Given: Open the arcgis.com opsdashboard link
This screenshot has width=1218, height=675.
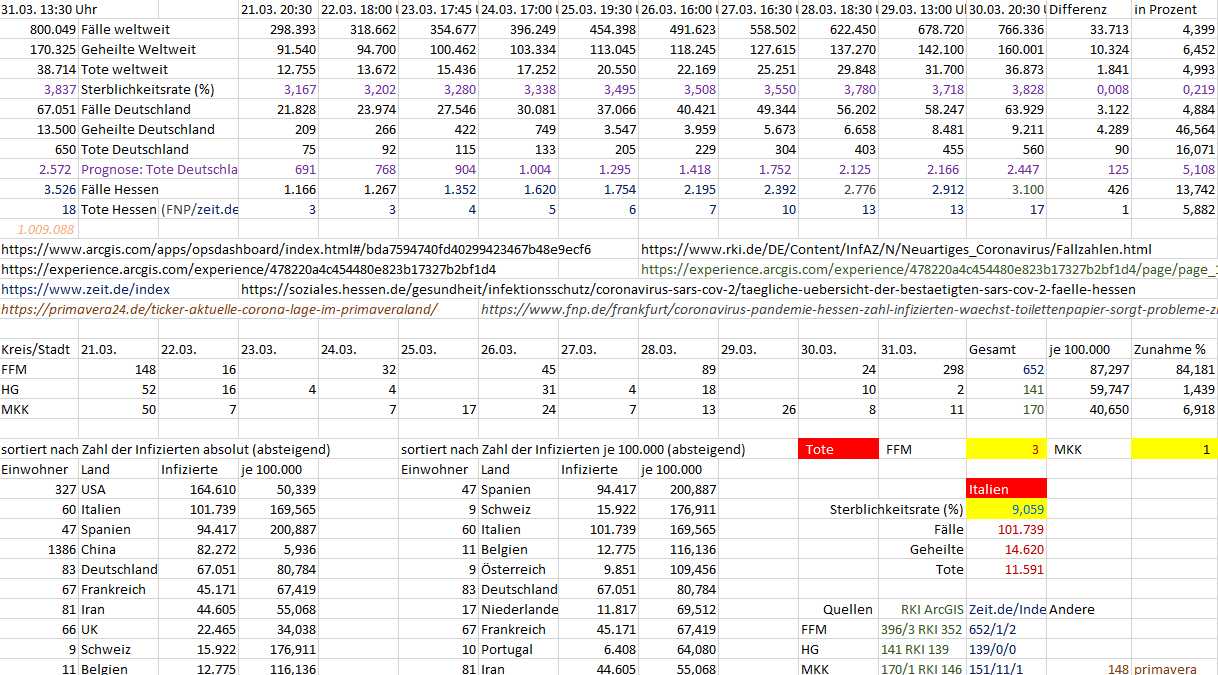Looking at the screenshot, I should click(296, 249).
